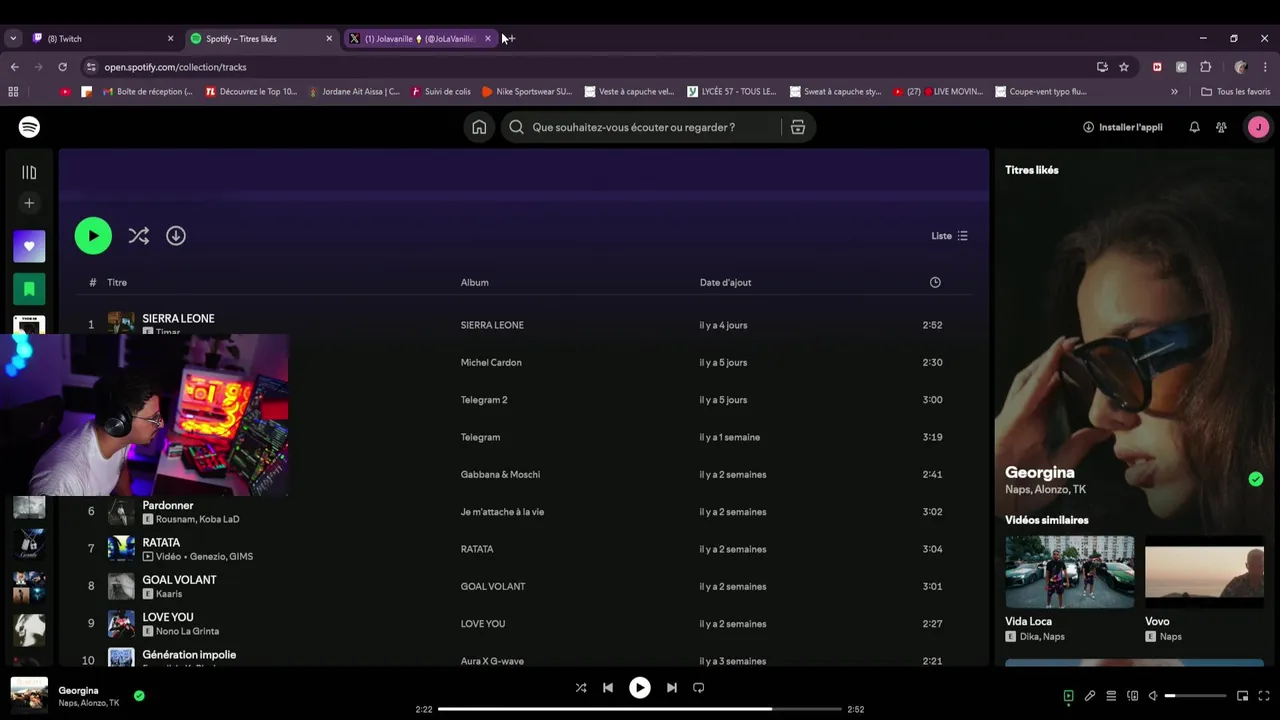Sort tracks by Titre column header
Screen dimensions: 1280x720
(x=117, y=282)
